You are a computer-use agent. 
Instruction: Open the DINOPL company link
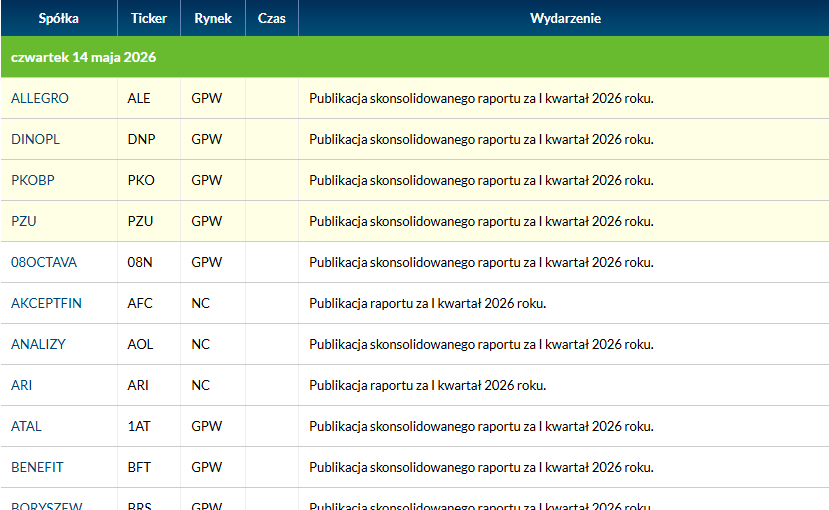(x=35, y=140)
